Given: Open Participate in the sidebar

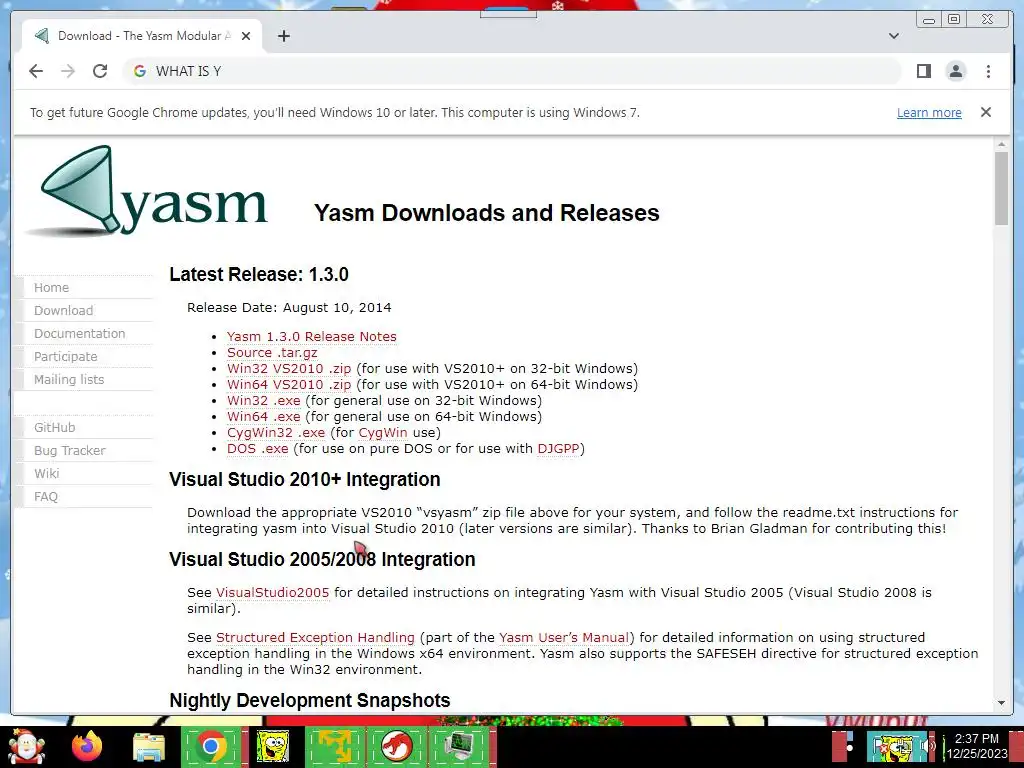Looking at the screenshot, I should (65, 356).
